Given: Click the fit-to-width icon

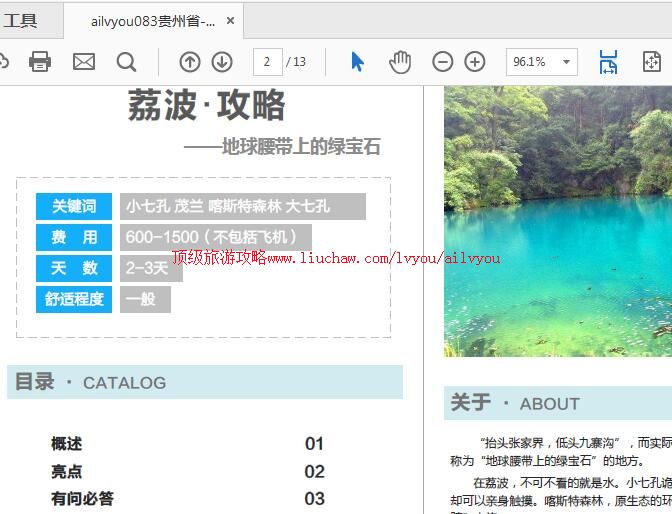Looking at the screenshot, I should click(608, 62).
